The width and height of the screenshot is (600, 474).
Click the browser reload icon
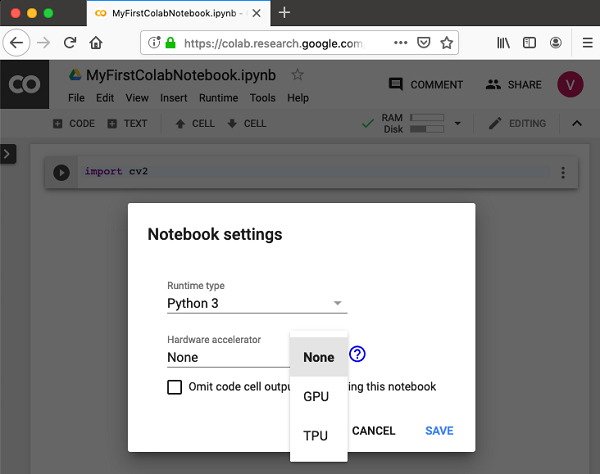click(70, 43)
